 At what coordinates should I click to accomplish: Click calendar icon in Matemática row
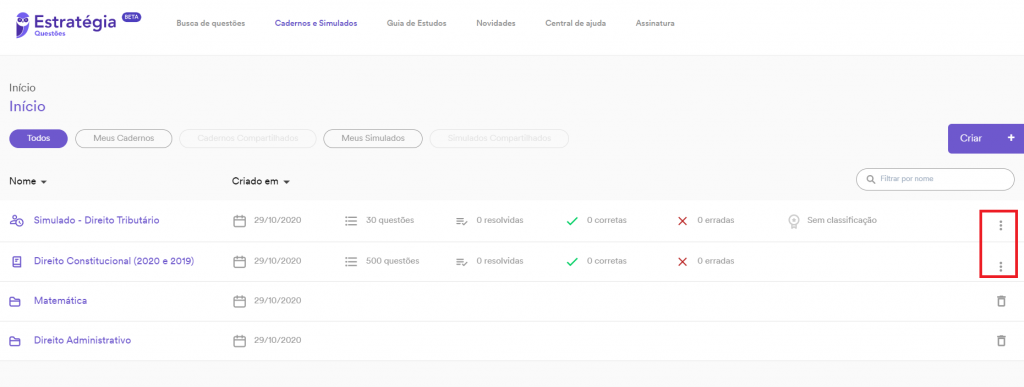coord(240,302)
